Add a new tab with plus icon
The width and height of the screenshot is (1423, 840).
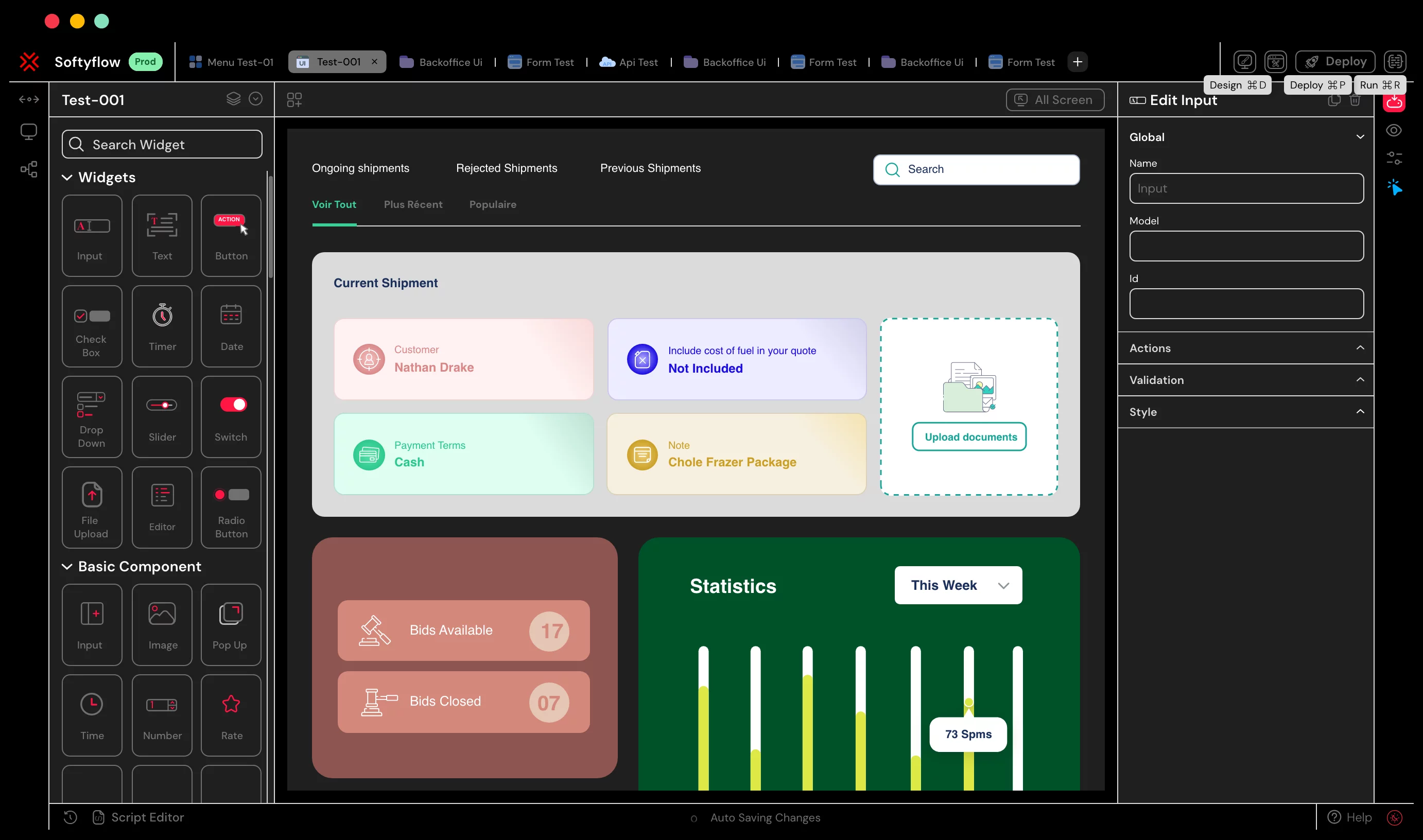1078,62
